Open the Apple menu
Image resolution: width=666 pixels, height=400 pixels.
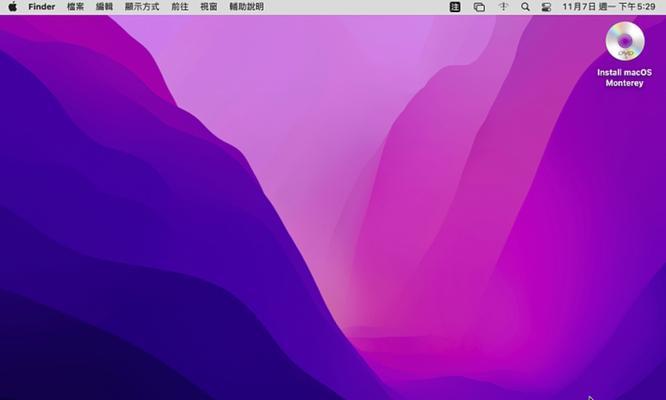(13, 7)
